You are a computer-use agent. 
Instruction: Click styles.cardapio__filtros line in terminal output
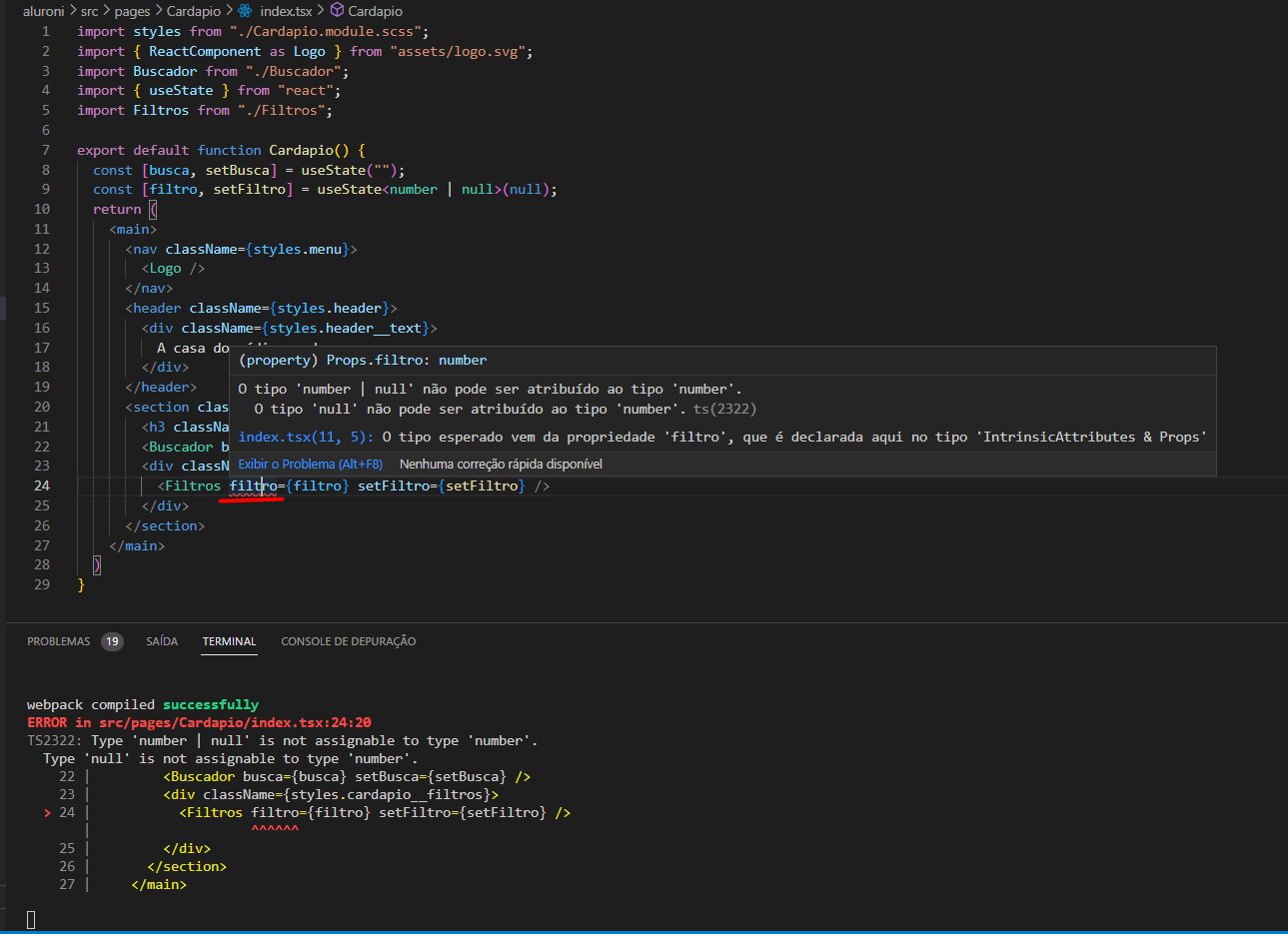pos(331,794)
